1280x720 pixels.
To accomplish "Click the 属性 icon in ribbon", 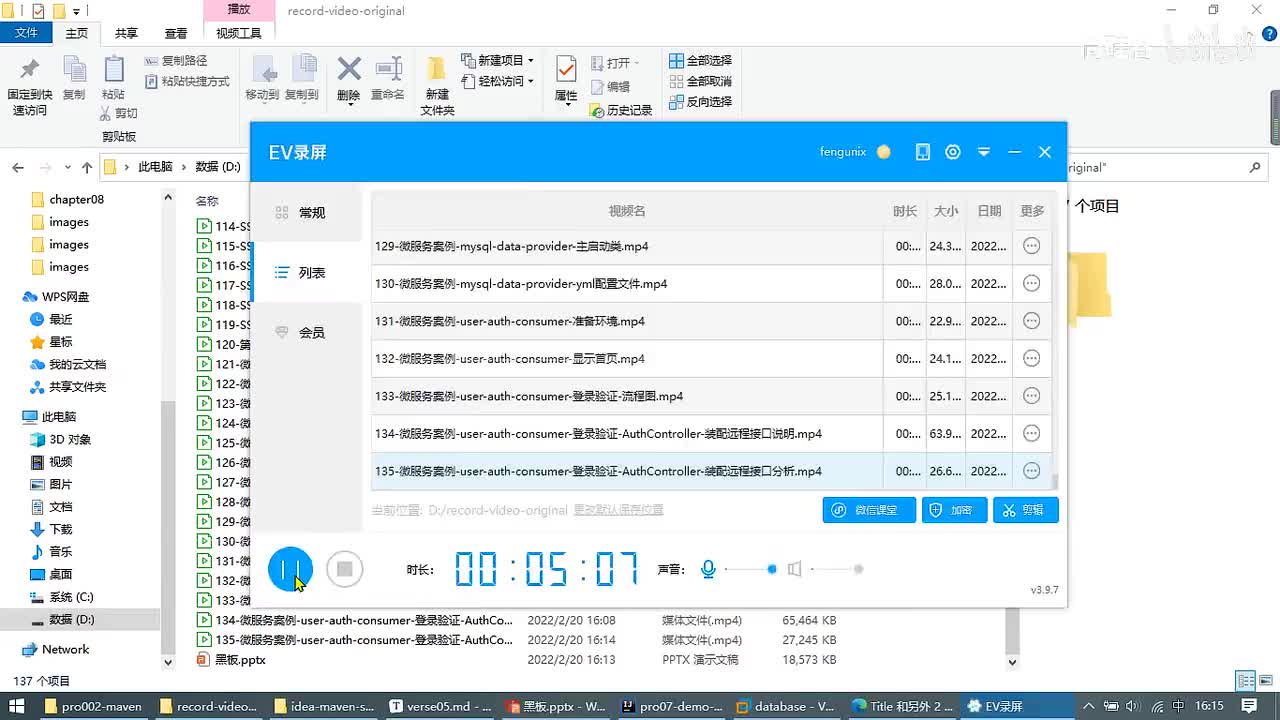I will point(566,69).
